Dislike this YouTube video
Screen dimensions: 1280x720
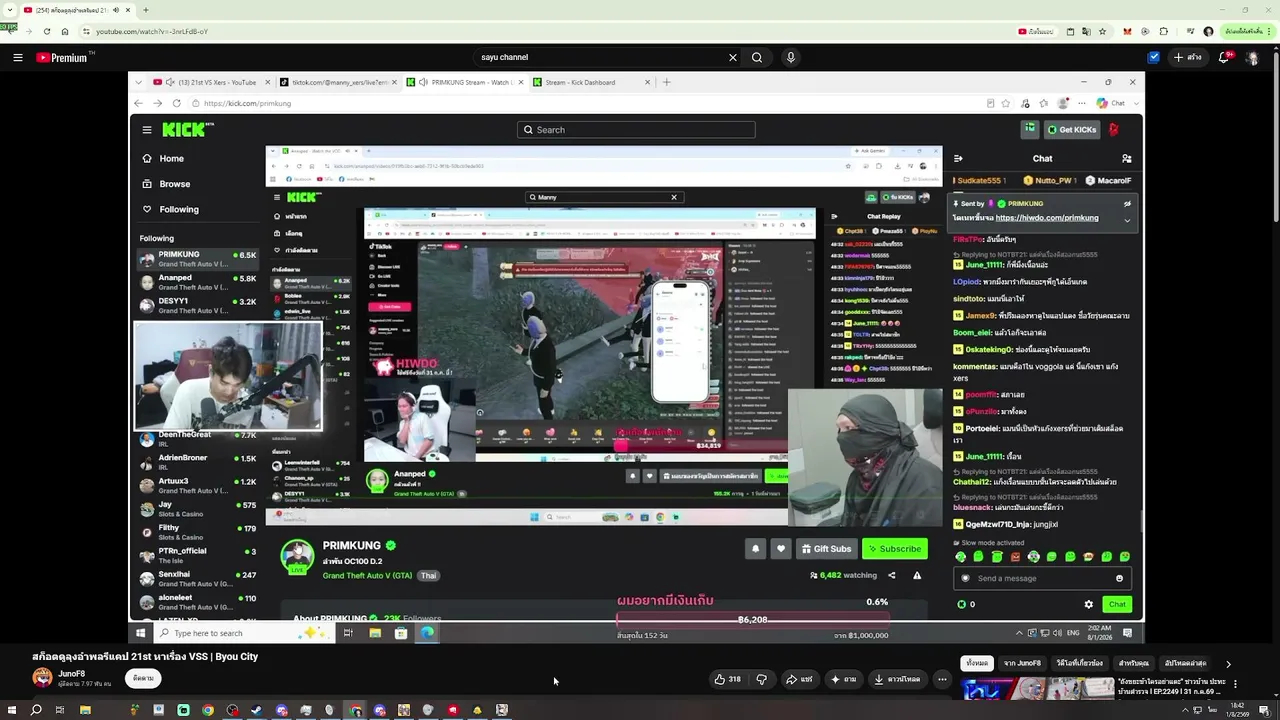(x=761, y=679)
